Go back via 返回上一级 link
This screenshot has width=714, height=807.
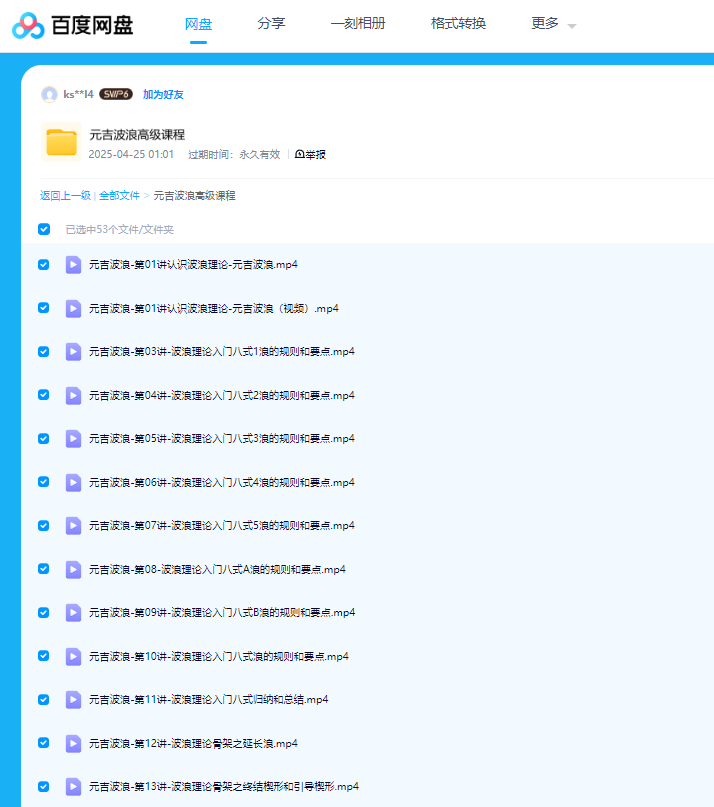[65, 195]
